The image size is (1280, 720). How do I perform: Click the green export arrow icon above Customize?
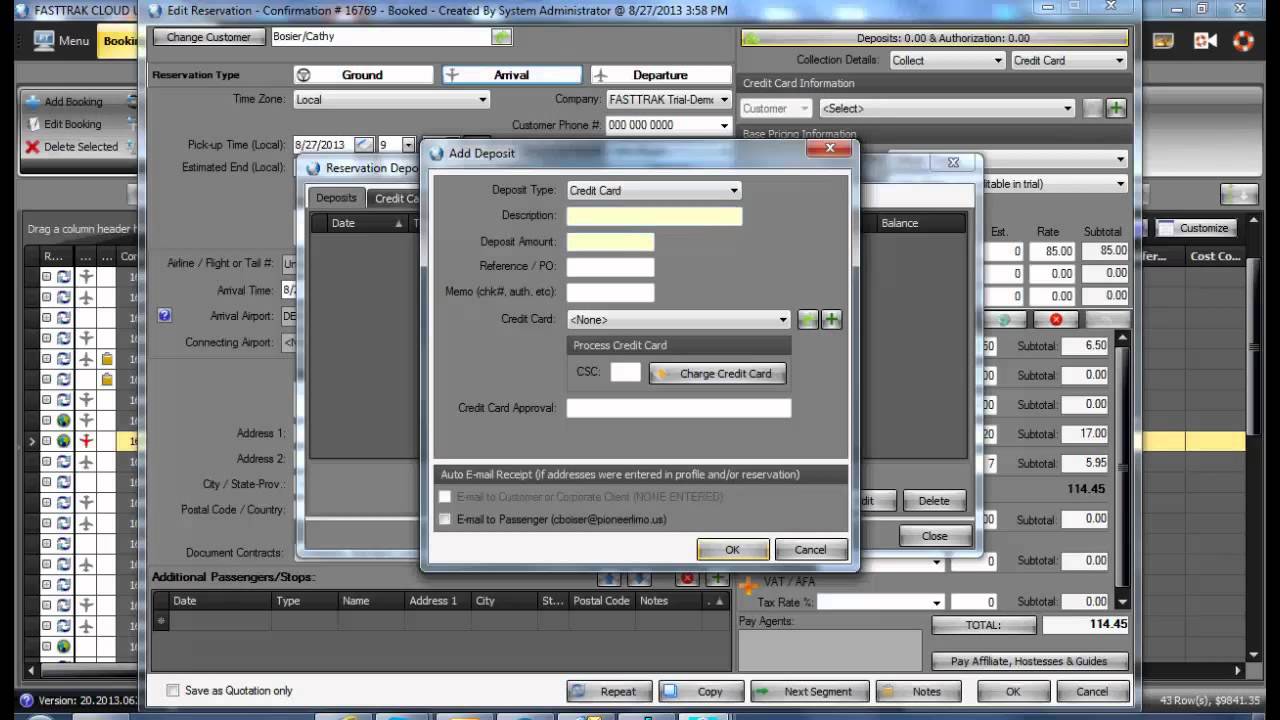point(1240,195)
